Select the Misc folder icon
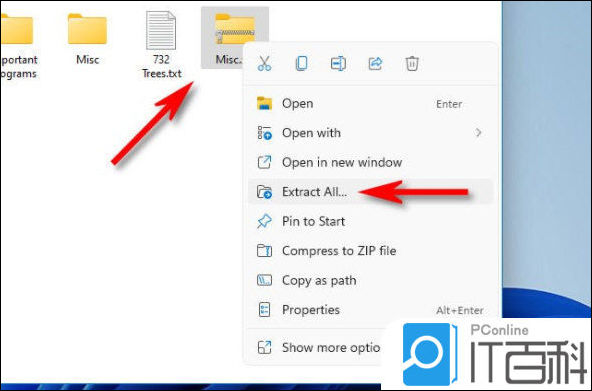Screen dimensions: 592x391 coord(87,29)
